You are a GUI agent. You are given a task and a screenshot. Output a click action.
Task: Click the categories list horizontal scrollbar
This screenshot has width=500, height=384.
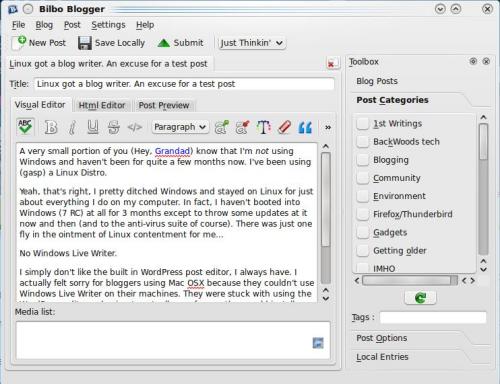point(410,280)
